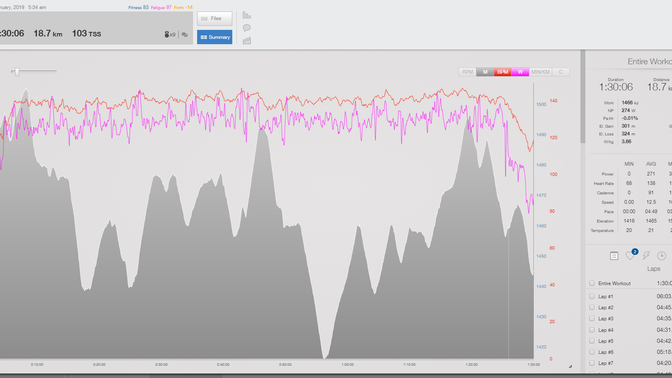This screenshot has width=672, height=378.
Task: Click the Form -14 indicator
Action: (x=183, y=7)
